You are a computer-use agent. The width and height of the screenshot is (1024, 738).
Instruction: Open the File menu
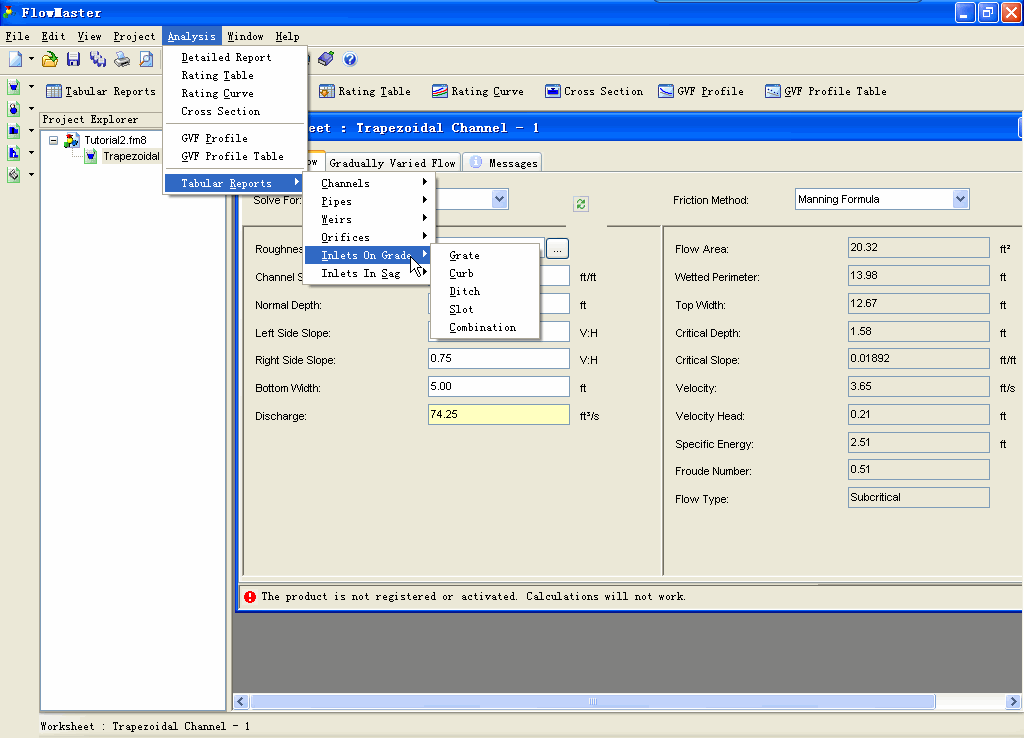(x=18, y=37)
